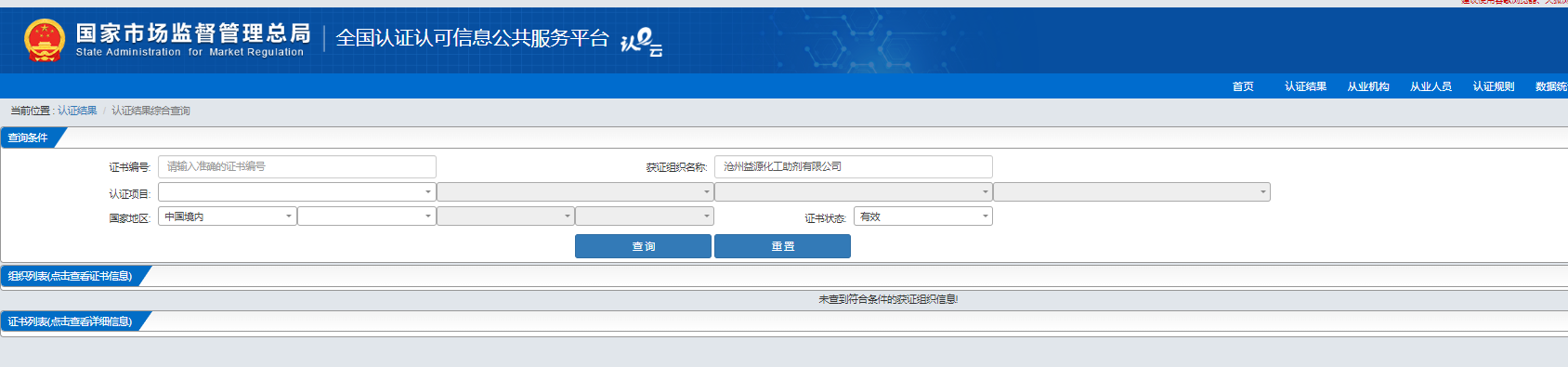This screenshot has width=1568, height=367.
Task: Click the national emblem logo icon
Action: click(x=44, y=40)
